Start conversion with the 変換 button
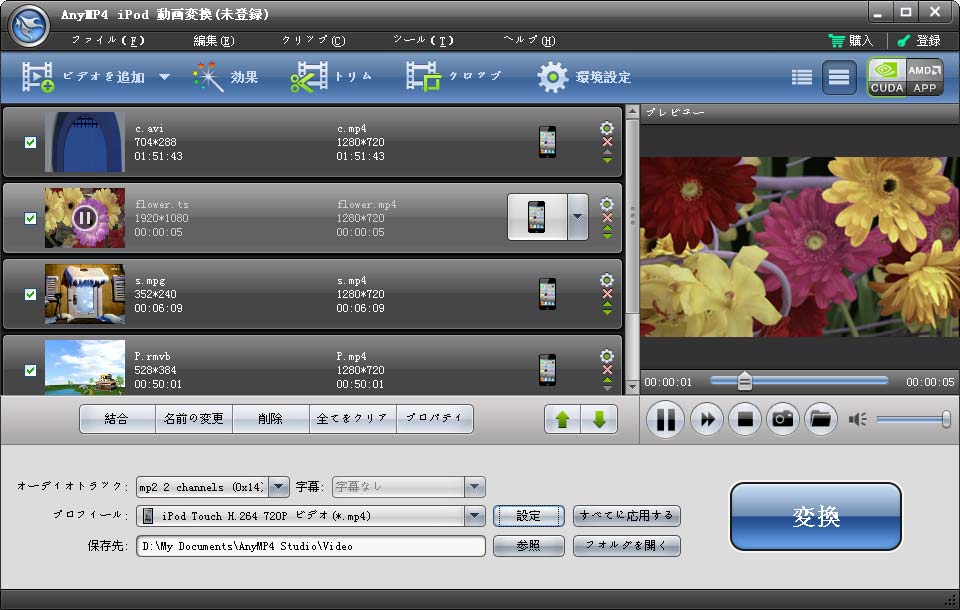Image resolution: width=960 pixels, height=610 pixels. [816, 516]
